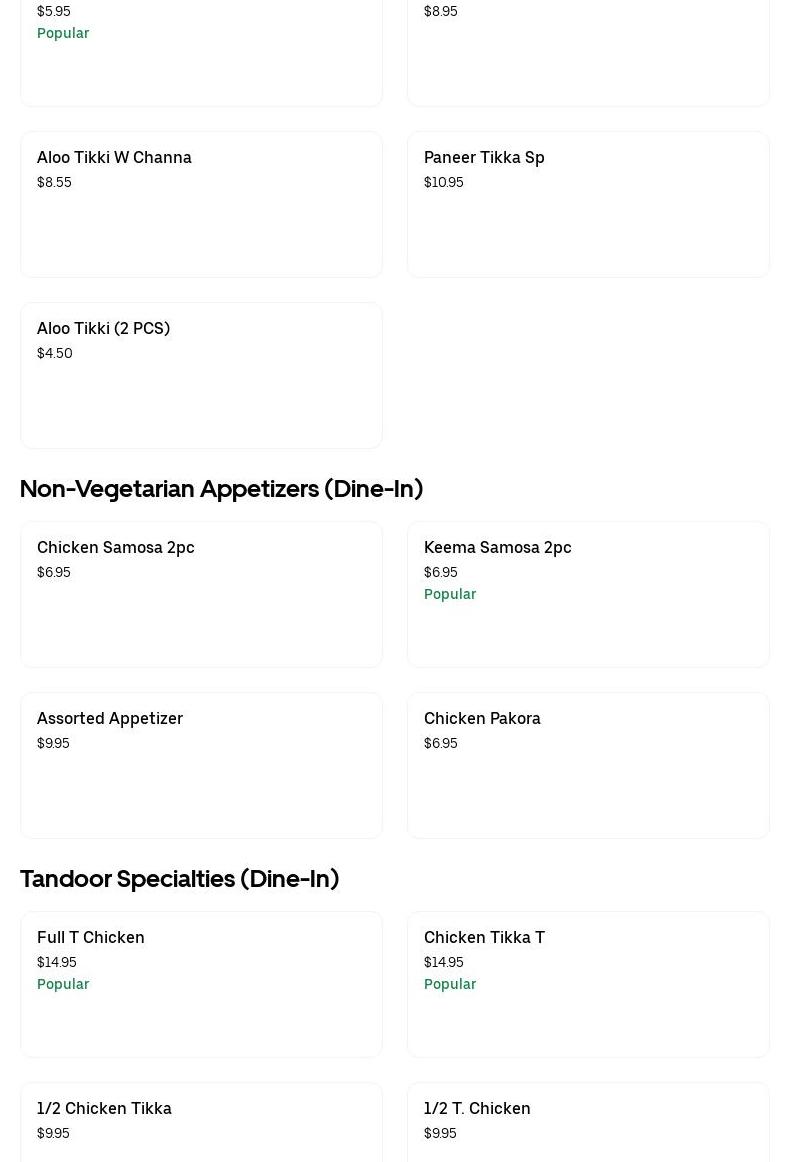The image size is (804, 1162).
Task: Choose Chicken Samosa 2pc from the menu
Action: [201, 594]
